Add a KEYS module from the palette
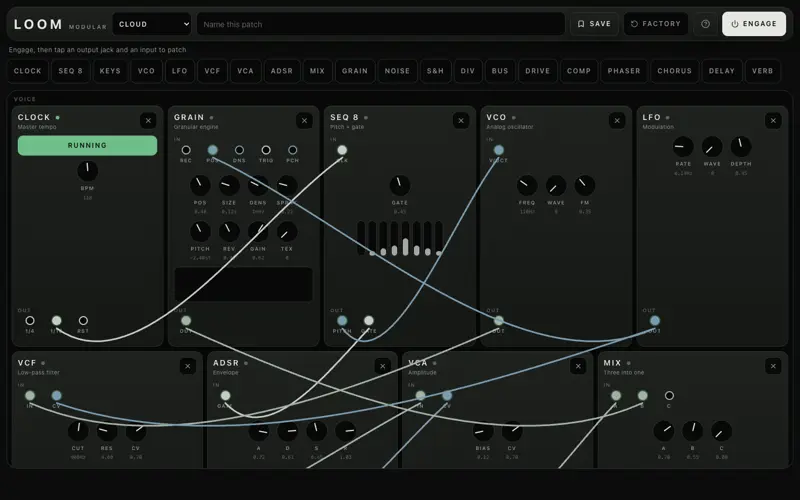 click(x=110, y=71)
